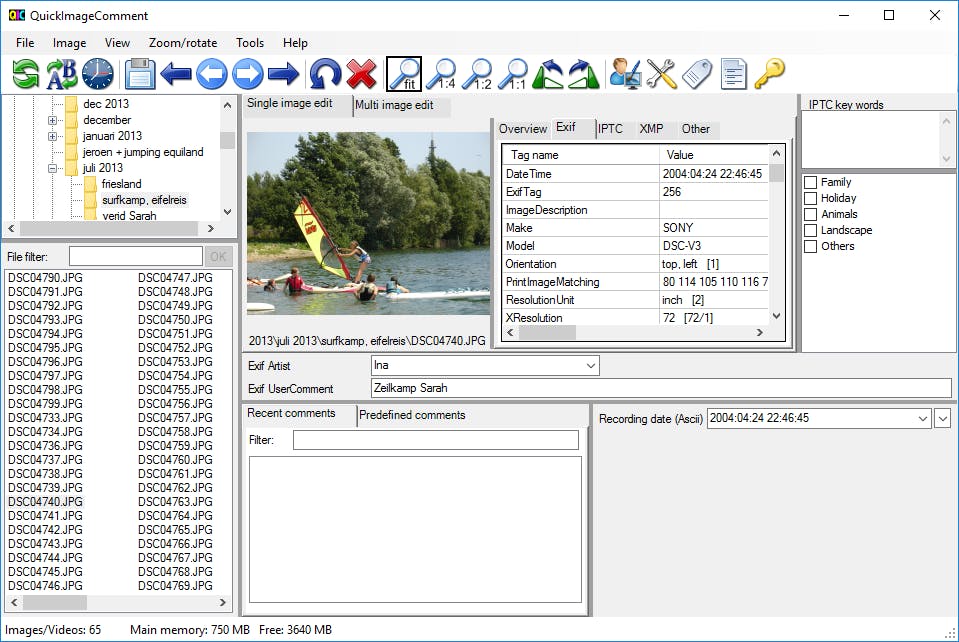The width and height of the screenshot is (959, 642).
Task: Open the Zoom/rotate menu
Action: (x=182, y=43)
